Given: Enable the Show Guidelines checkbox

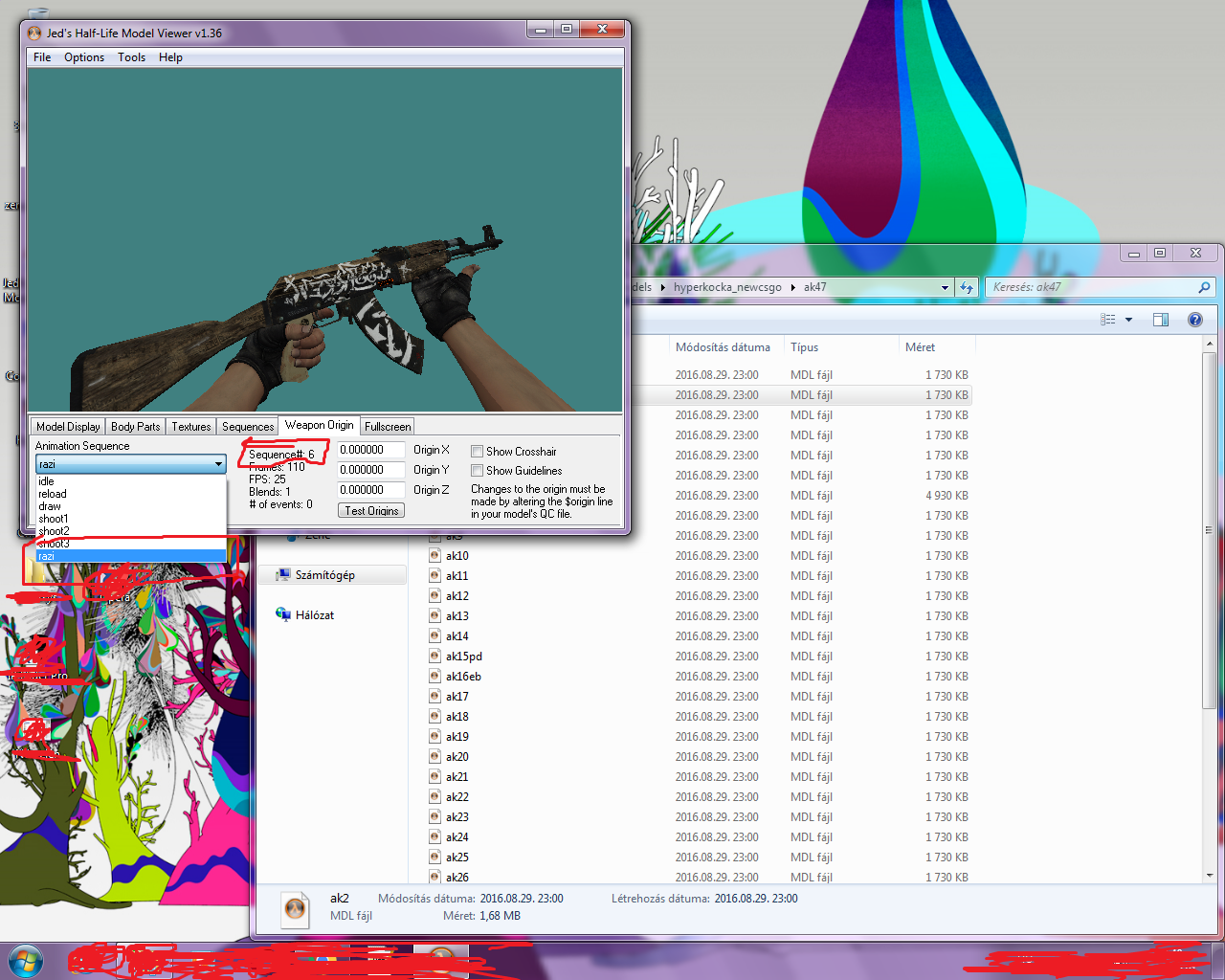Looking at the screenshot, I should (477, 471).
